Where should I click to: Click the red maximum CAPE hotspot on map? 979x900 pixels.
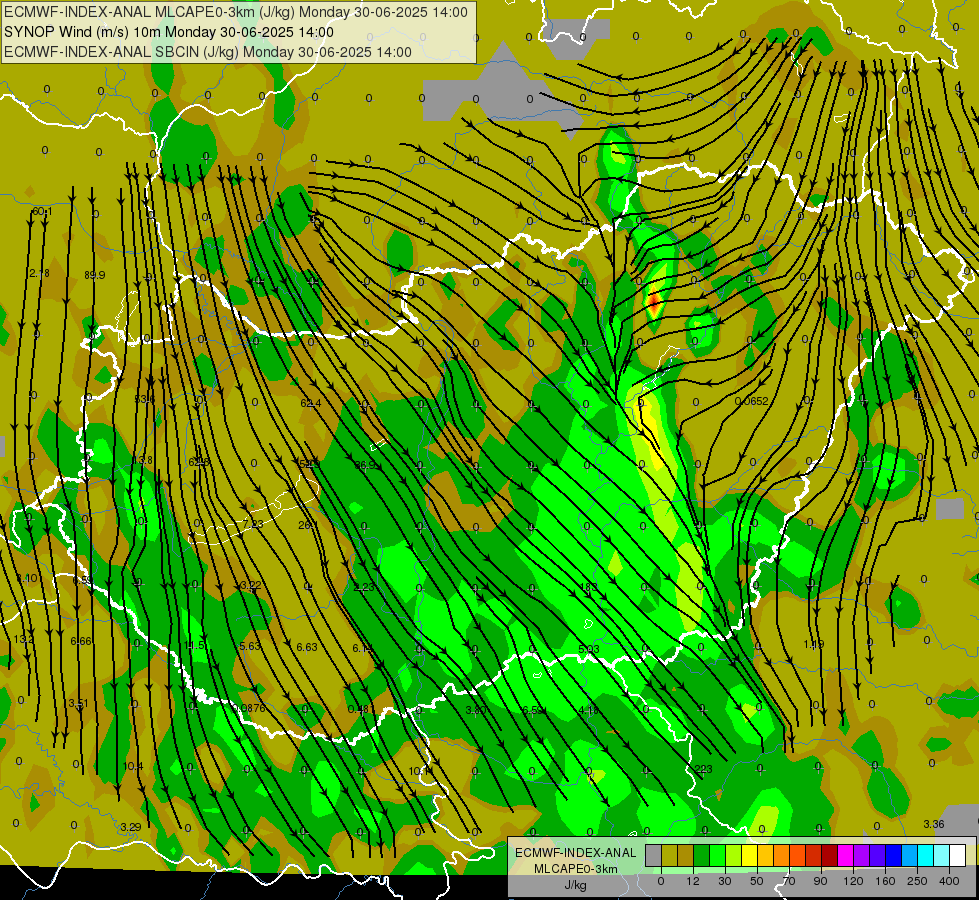click(x=654, y=303)
